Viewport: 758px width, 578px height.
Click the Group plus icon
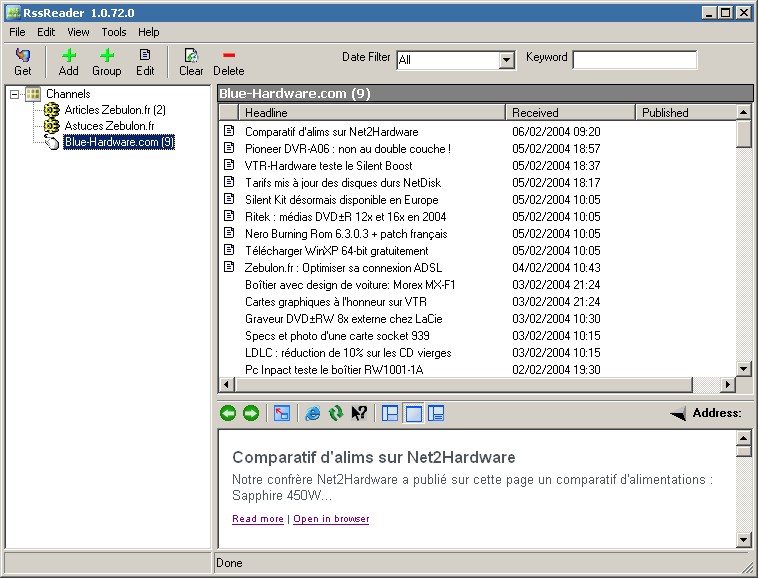107,56
